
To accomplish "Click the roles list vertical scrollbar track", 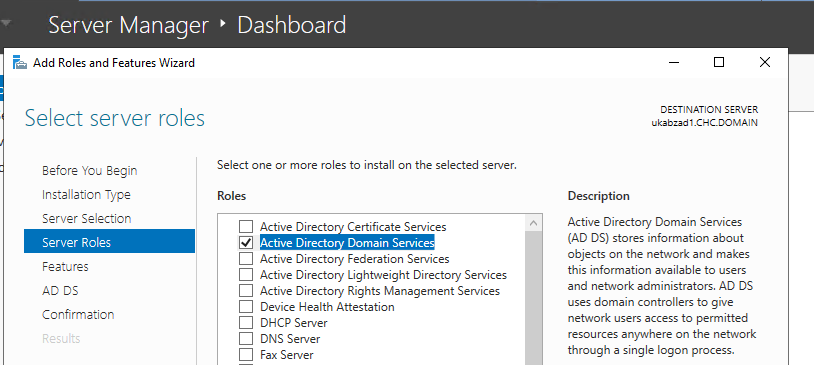I will 534,299.
